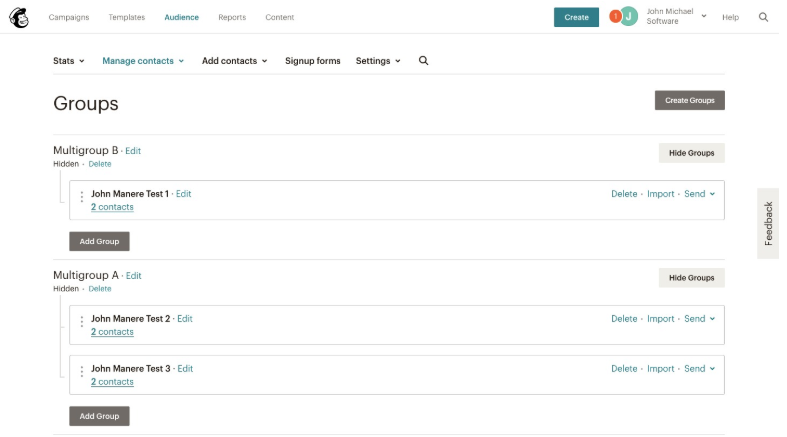The height and width of the screenshot is (437, 787).
Task: Click the Mailchimp monkey logo
Action: point(19,18)
